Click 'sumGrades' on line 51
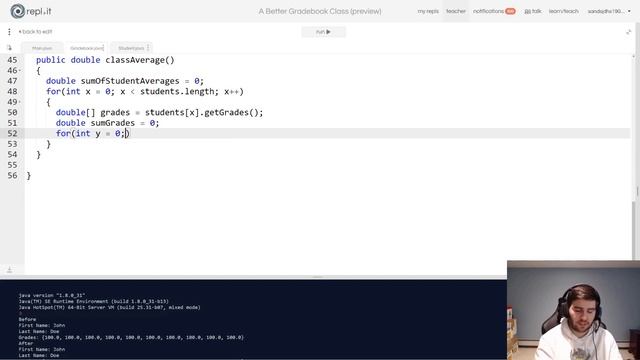640x360 pixels. click(112, 123)
